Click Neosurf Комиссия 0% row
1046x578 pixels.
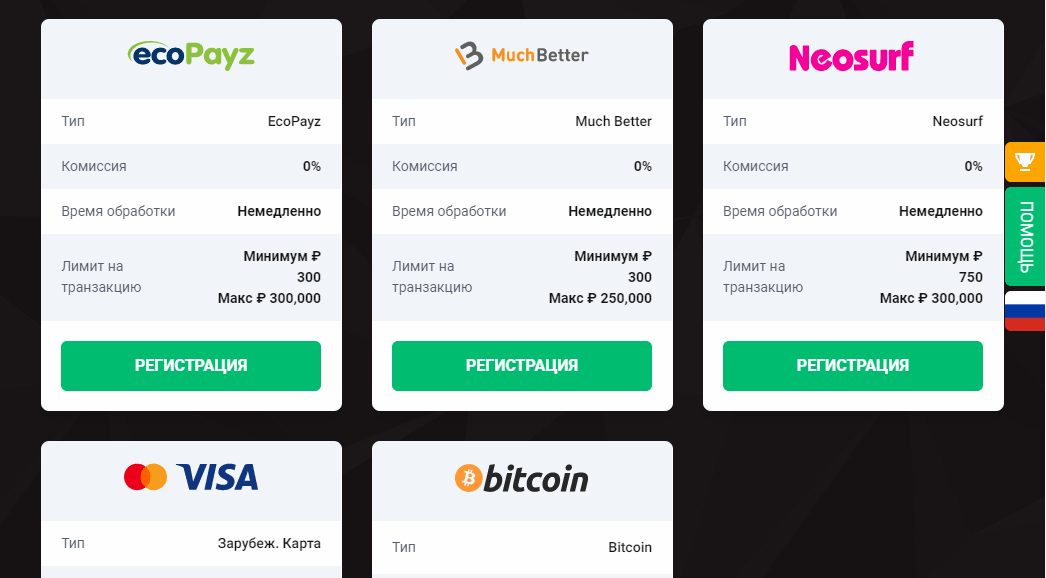pyautogui.click(x=853, y=166)
